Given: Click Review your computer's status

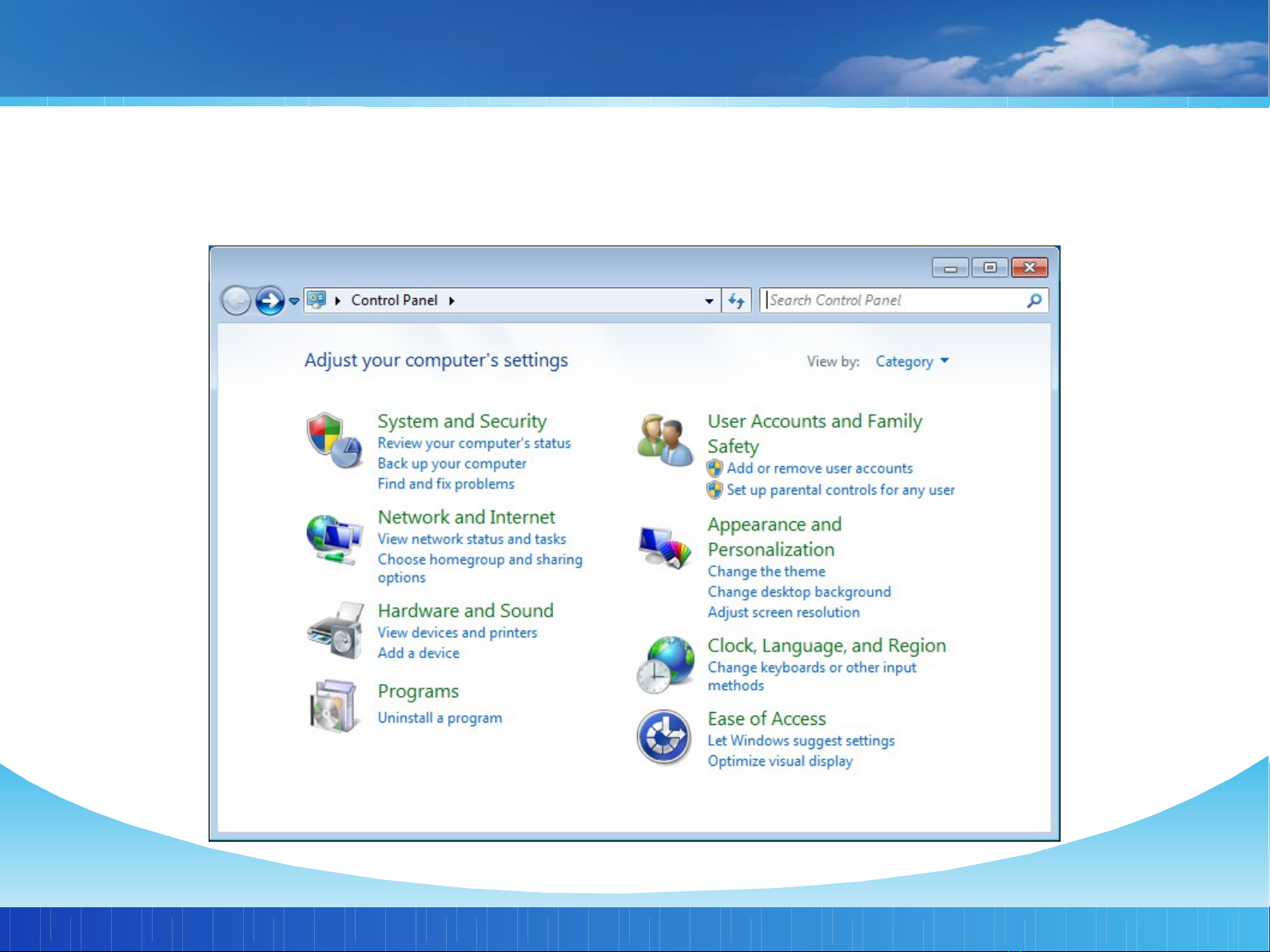Looking at the screenshot, I should [474, 443].
